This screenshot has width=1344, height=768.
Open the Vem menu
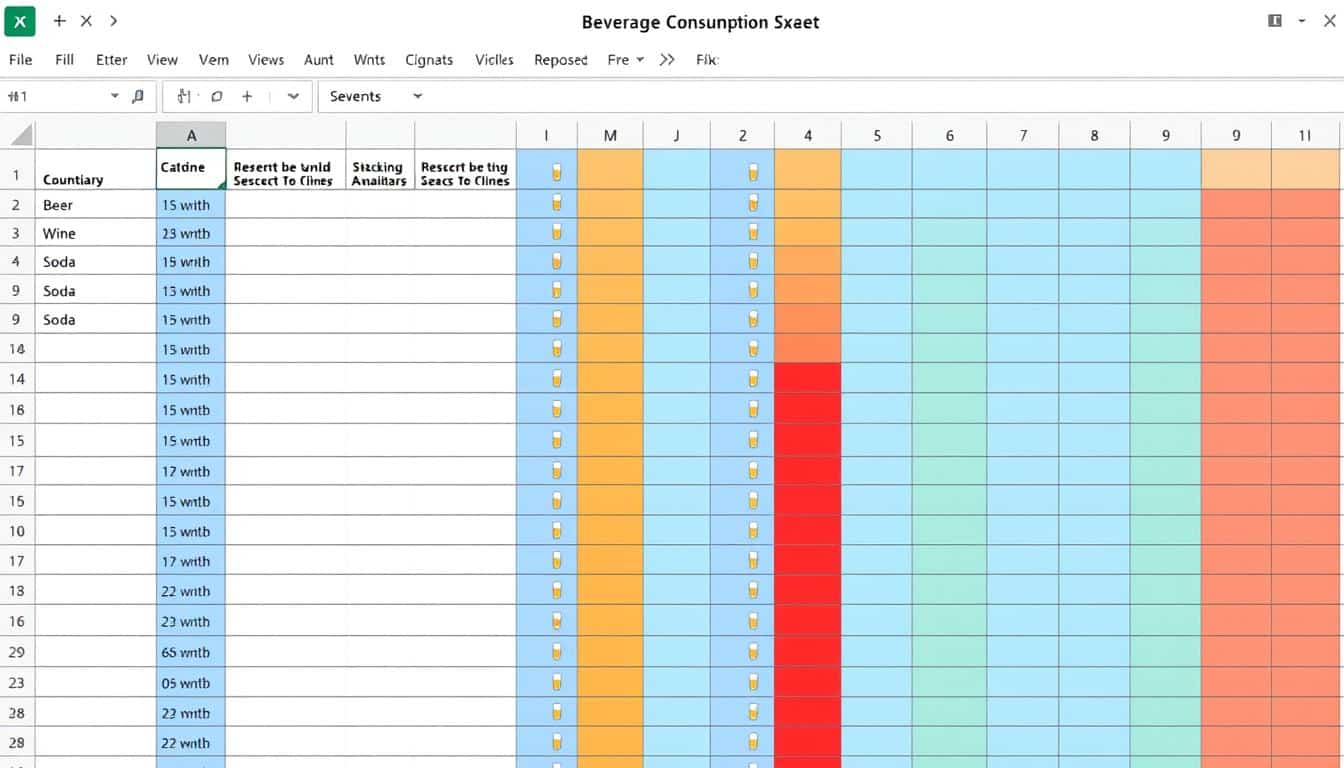[214, 60]
